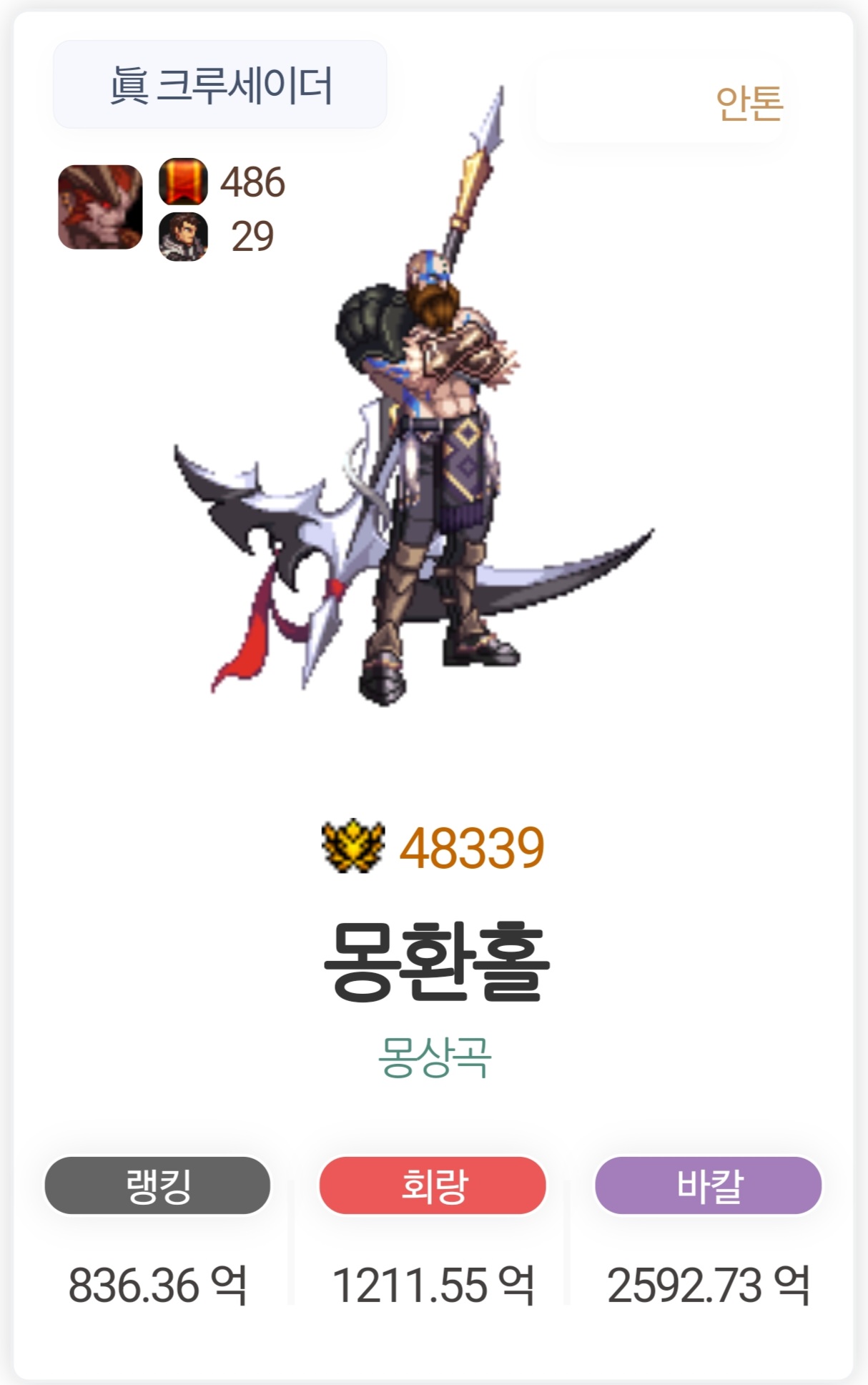This screenshot has width=868, height=1385.
Task: Click the spear tip above the character
Action: coord(488,123)
